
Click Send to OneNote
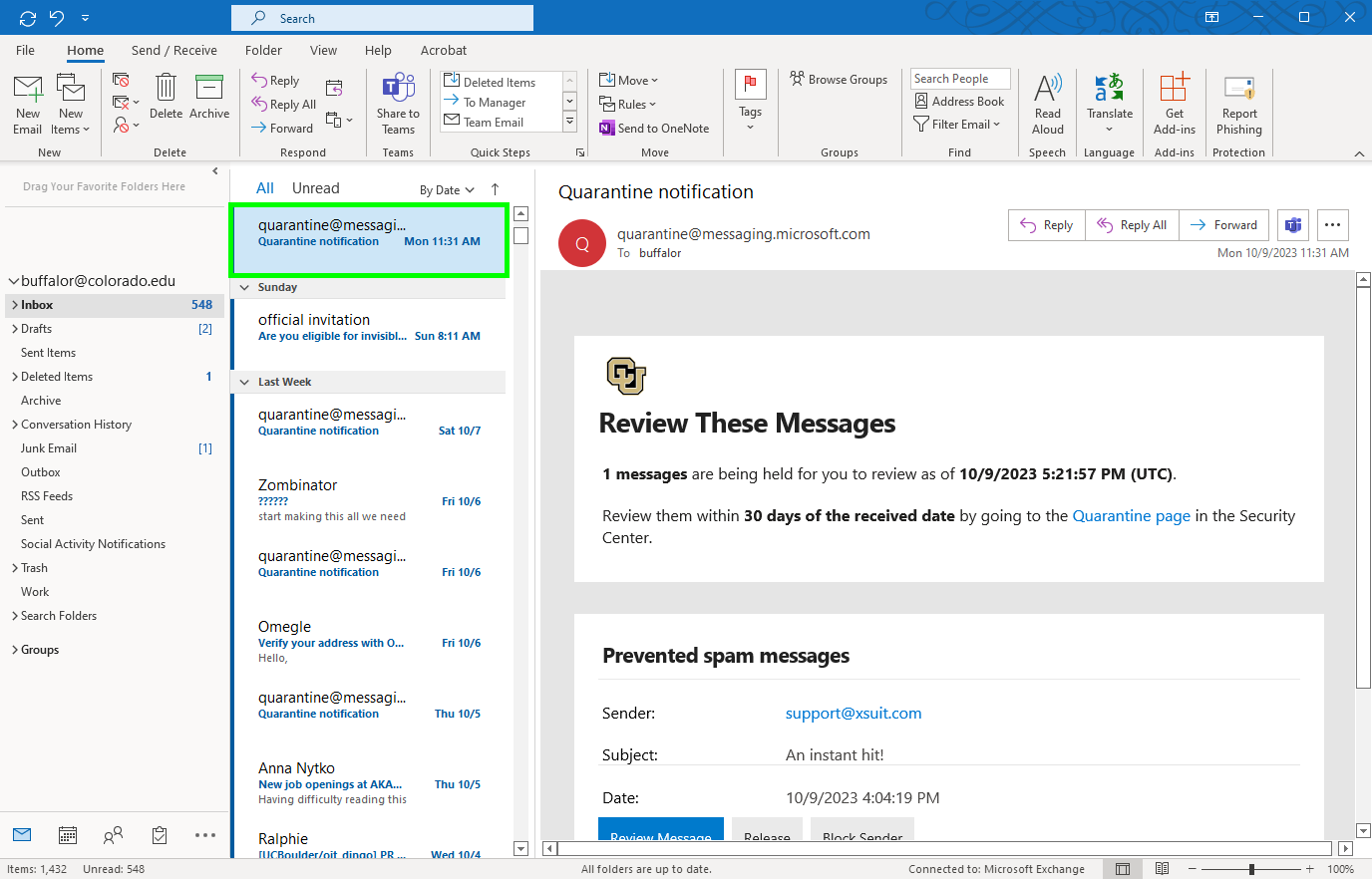(654, 128)
